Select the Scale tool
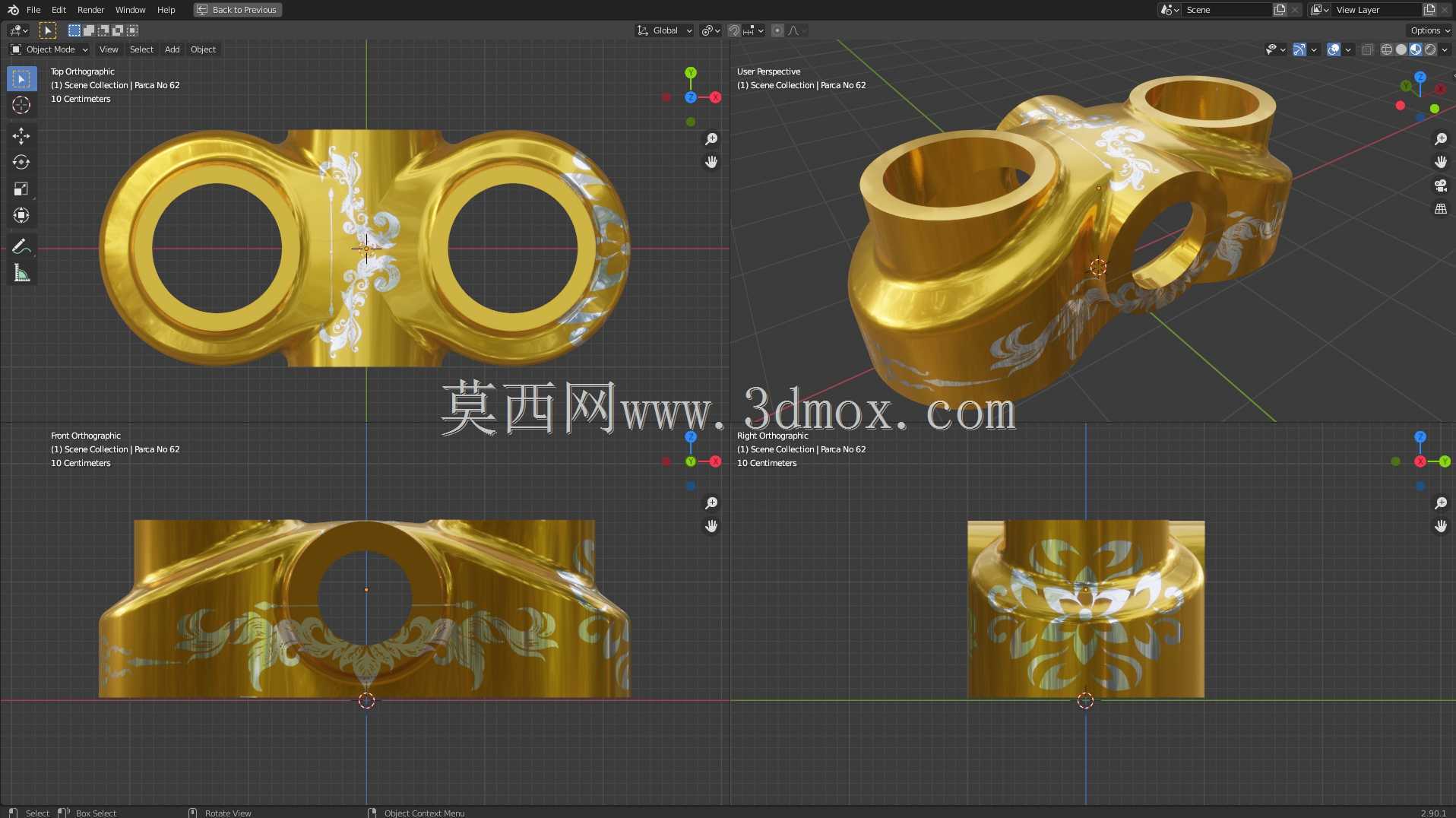 point(21,189)
